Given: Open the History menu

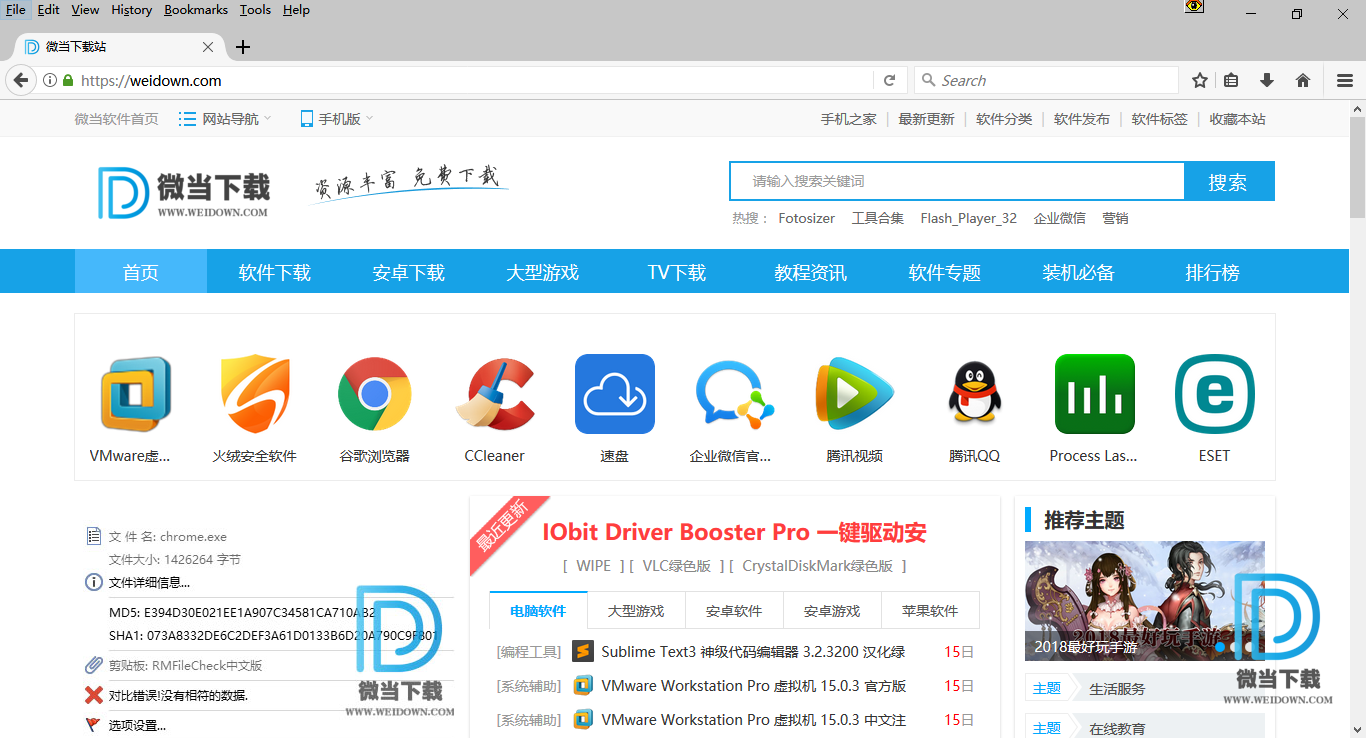Looking at the screenshot, I should [x=132, y=10].
